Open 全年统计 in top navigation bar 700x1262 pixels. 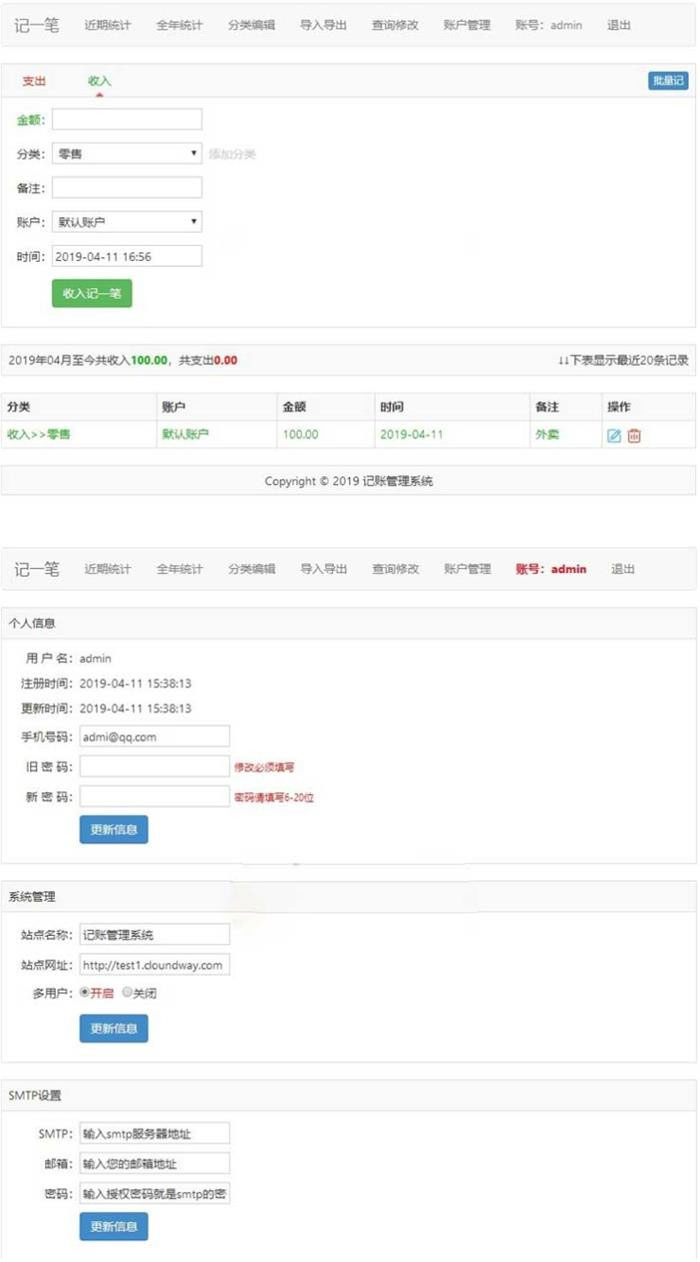[x=179, y=24]
